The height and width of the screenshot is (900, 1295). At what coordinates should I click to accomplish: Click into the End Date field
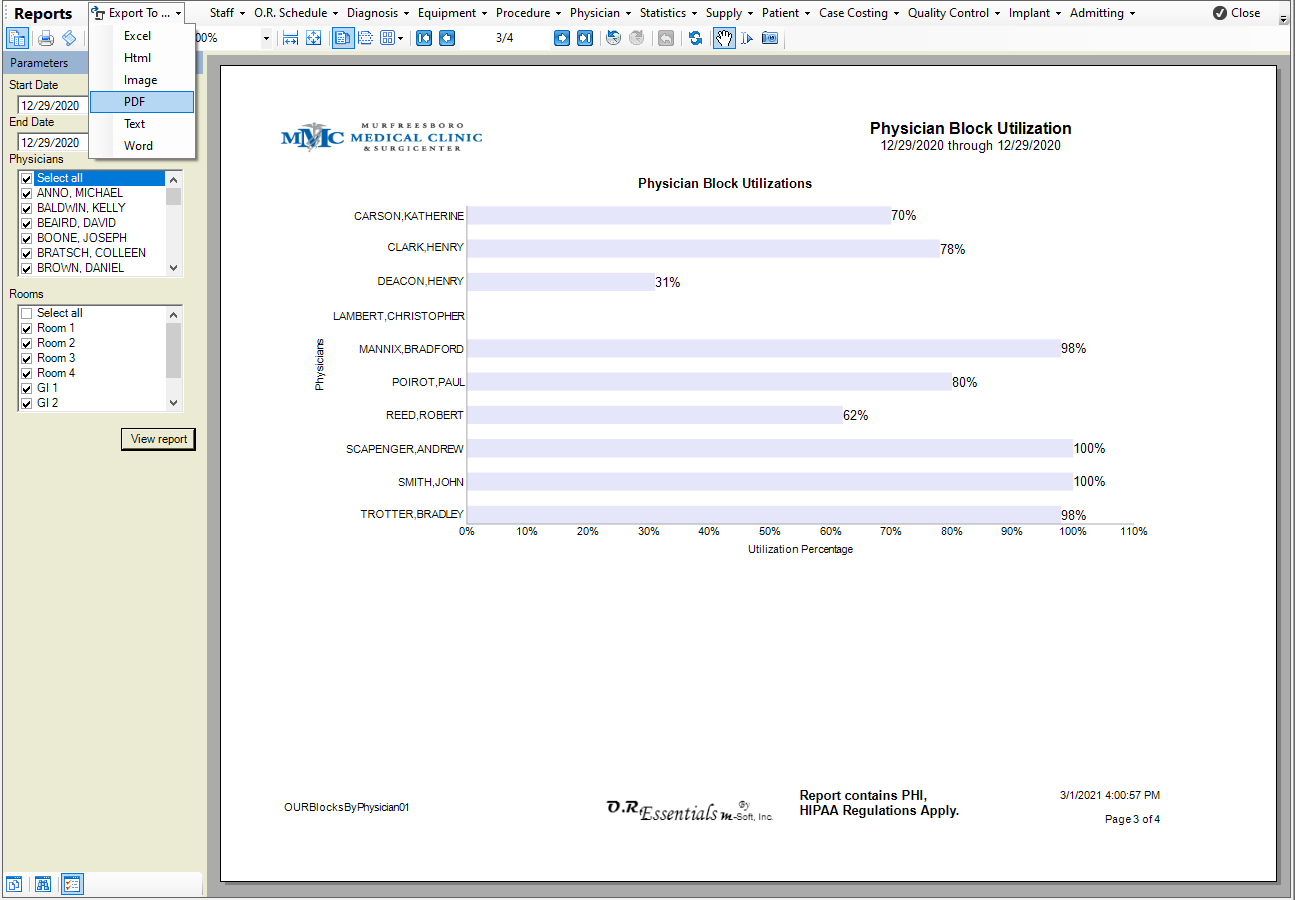pos(53,142)
